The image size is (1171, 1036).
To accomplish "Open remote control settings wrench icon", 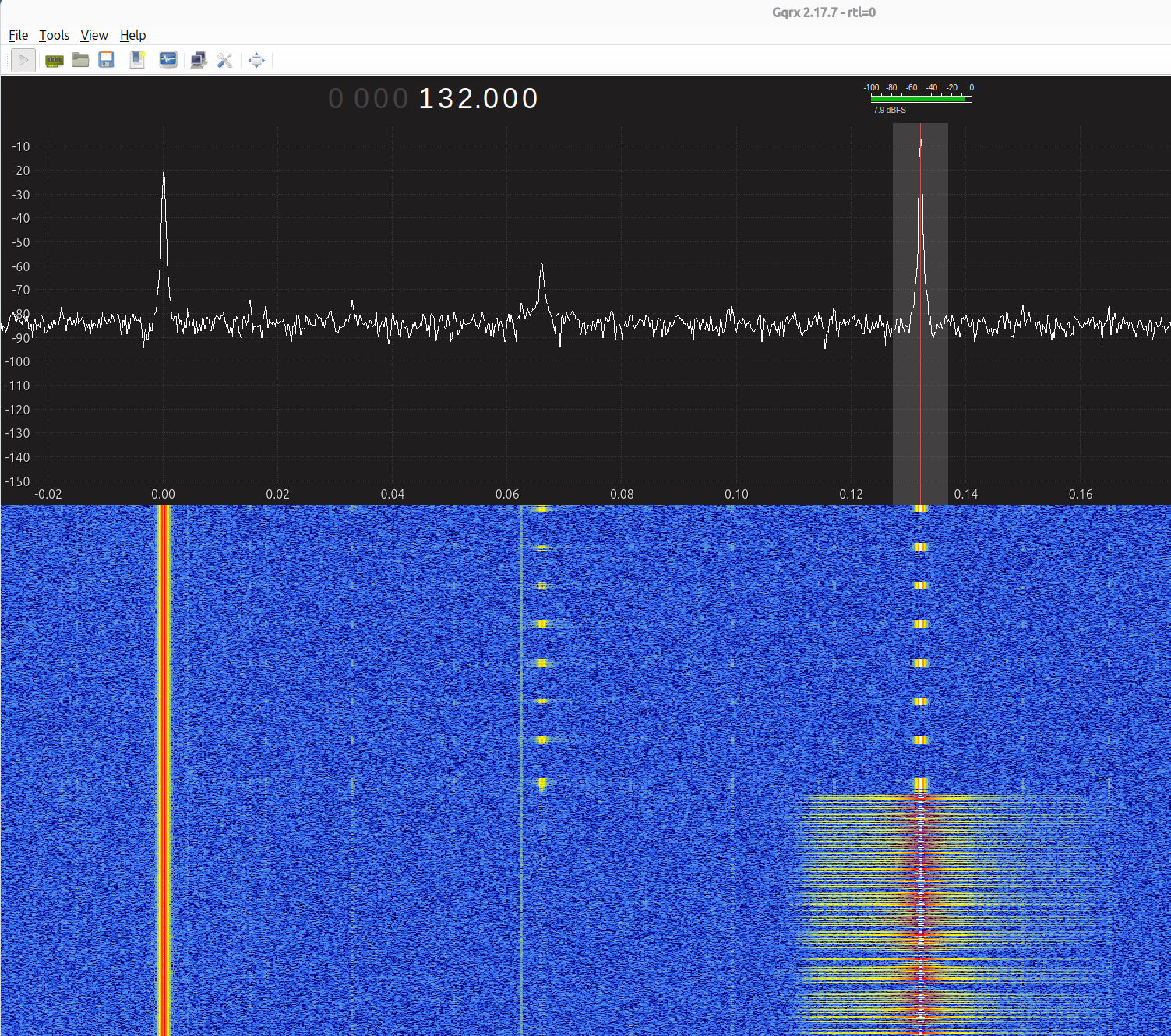I will pyautogui.click(x=225, y=60).
